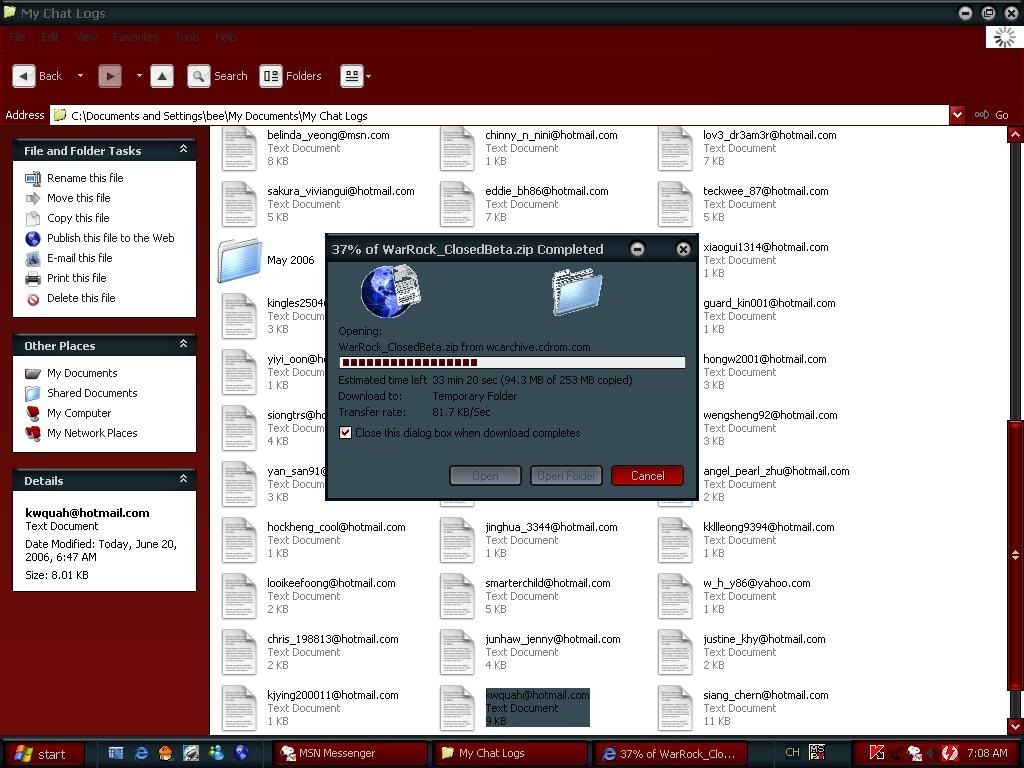Image resolution: width=1024 pixels, height=768 pixels.
Task: Click the Back navigation arrow icon
Action: pyautogui.click(x=25, y=76)
